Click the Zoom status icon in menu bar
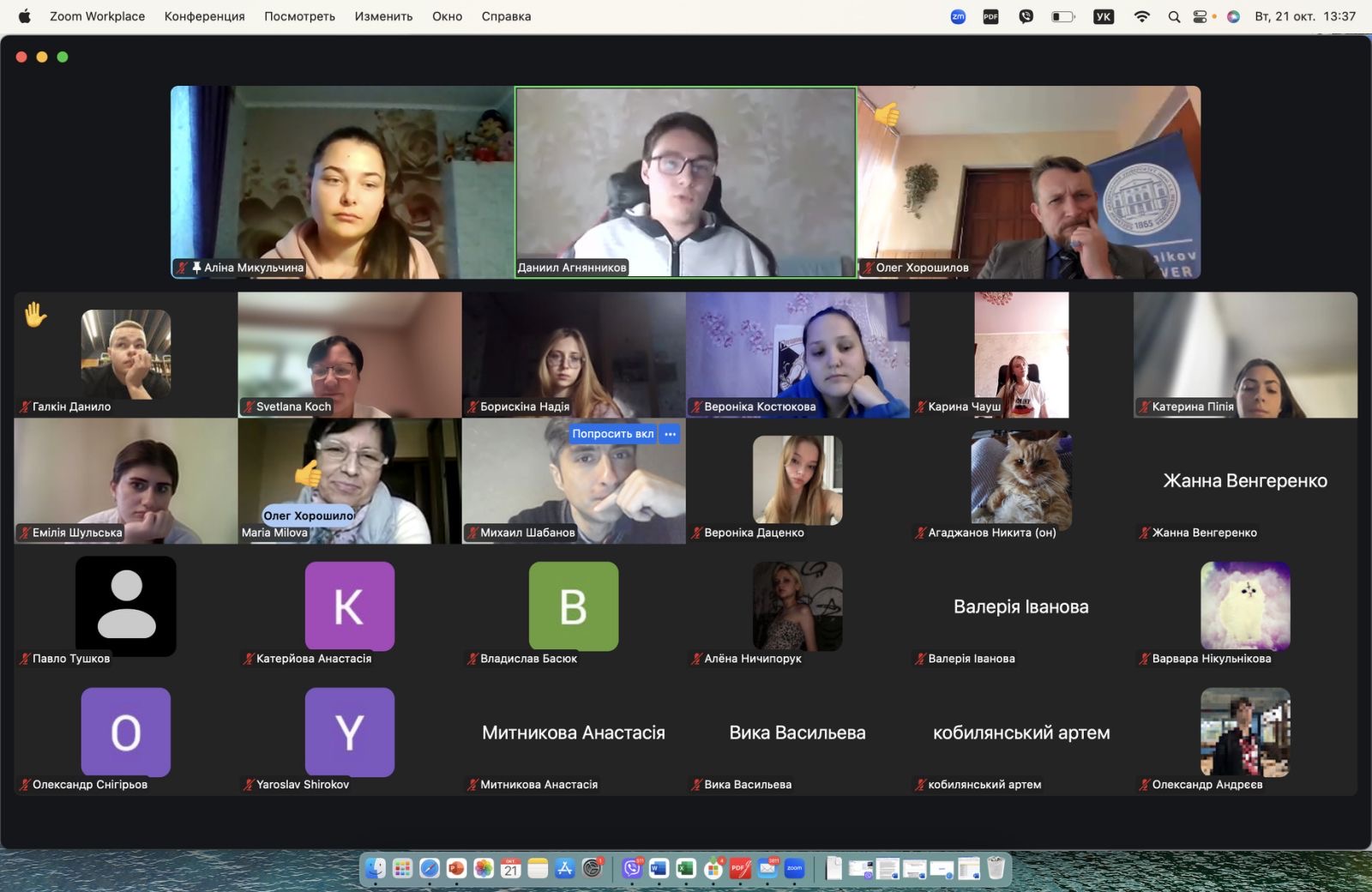The image size is (1372, 892). (958, 16)
